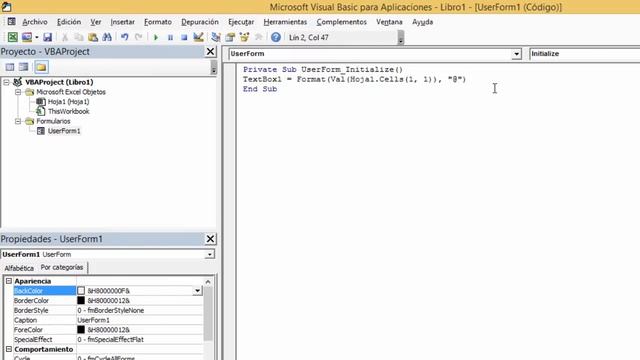Open the Project Explorer icon
Viewport: 640px width, 360px height.
coord(216,37)
